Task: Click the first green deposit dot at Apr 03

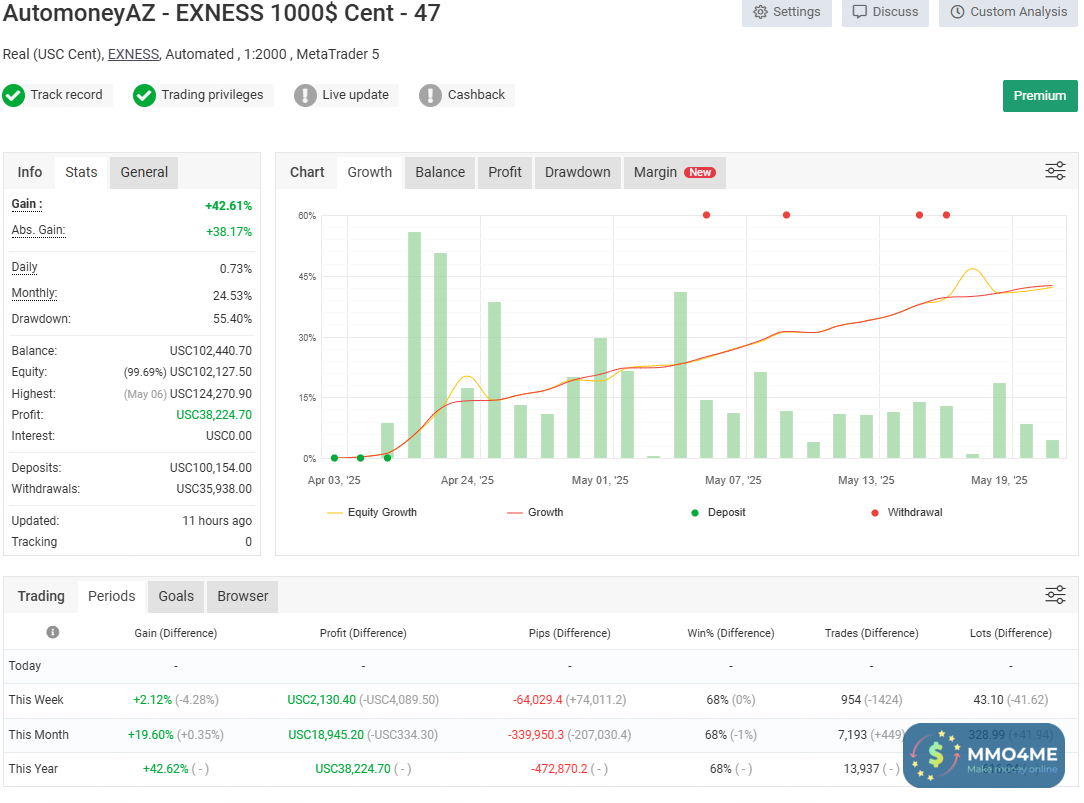Action: (x=335, y=458)
